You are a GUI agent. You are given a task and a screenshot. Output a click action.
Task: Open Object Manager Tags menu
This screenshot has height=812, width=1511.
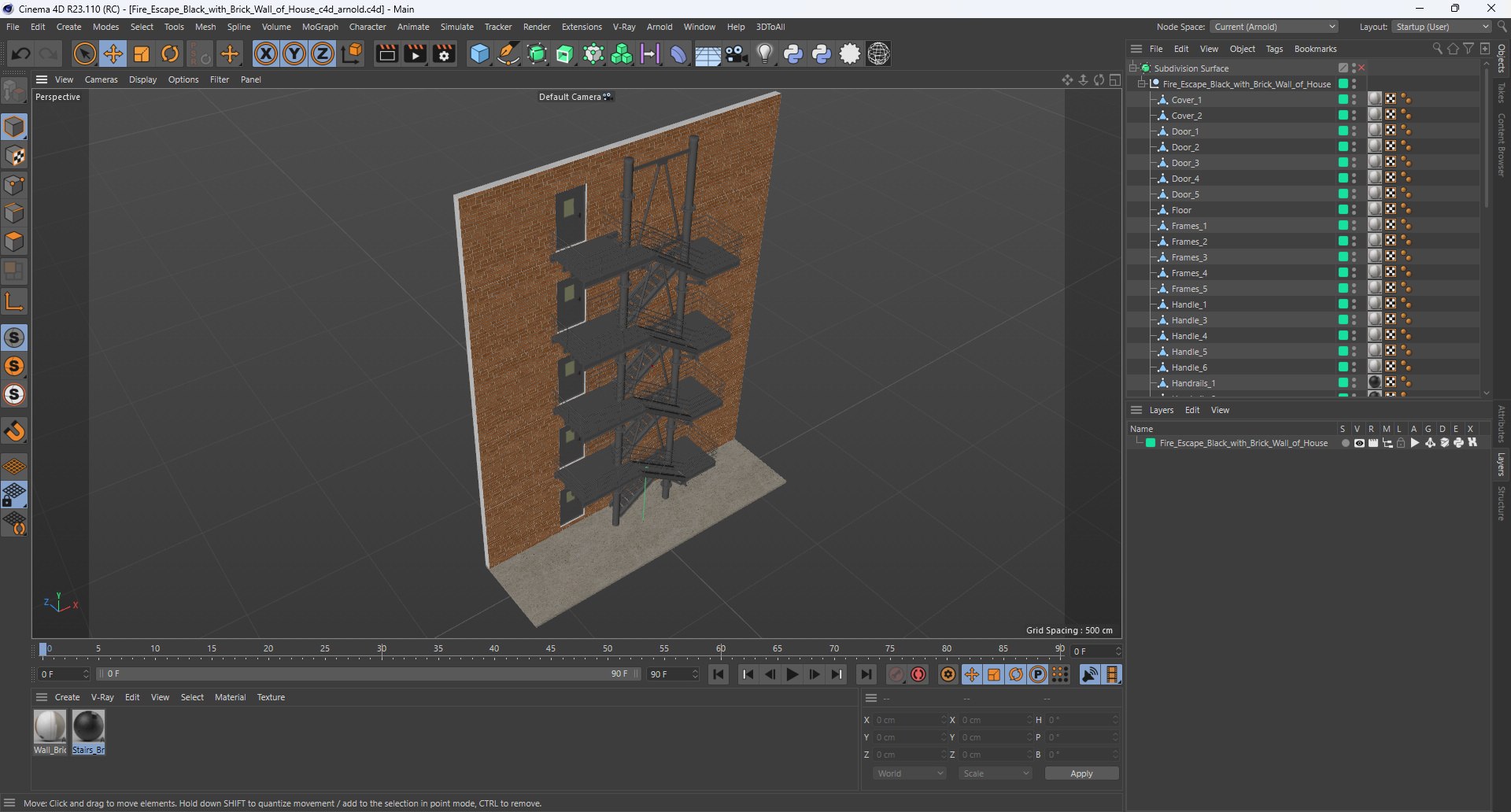pos(1274,49)
